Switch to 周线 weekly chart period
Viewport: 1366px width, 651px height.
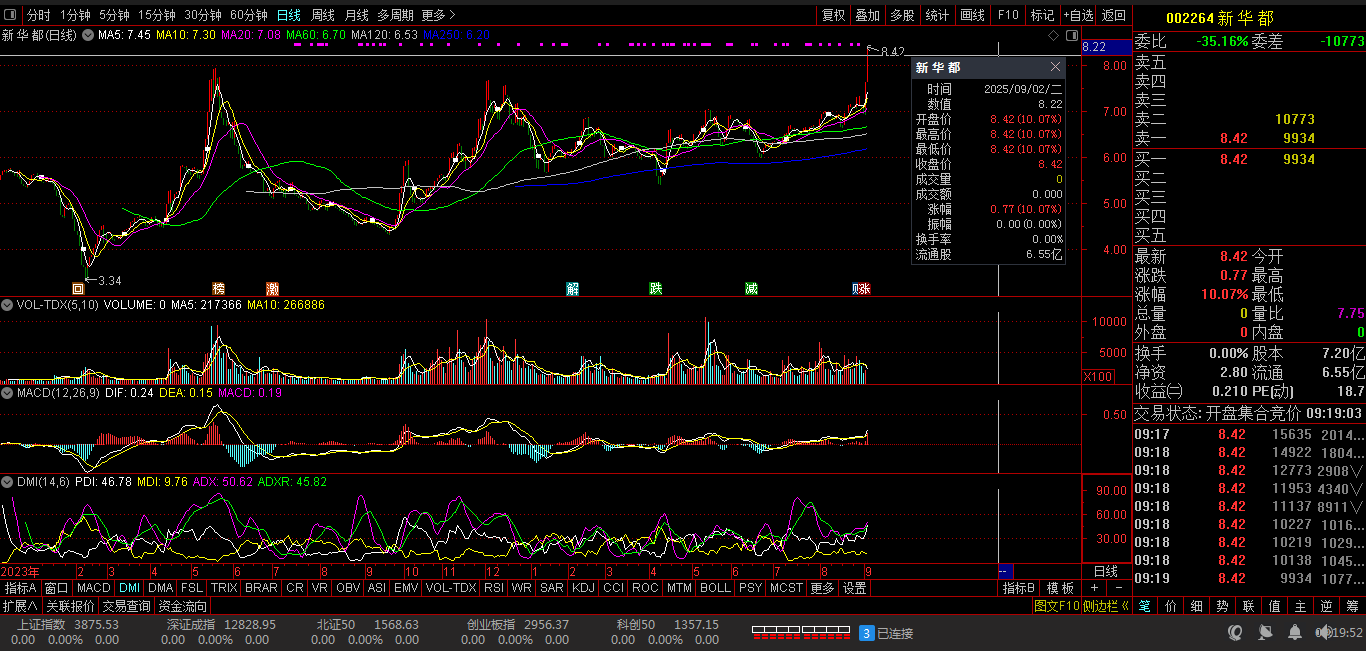(x=322, y=15)
